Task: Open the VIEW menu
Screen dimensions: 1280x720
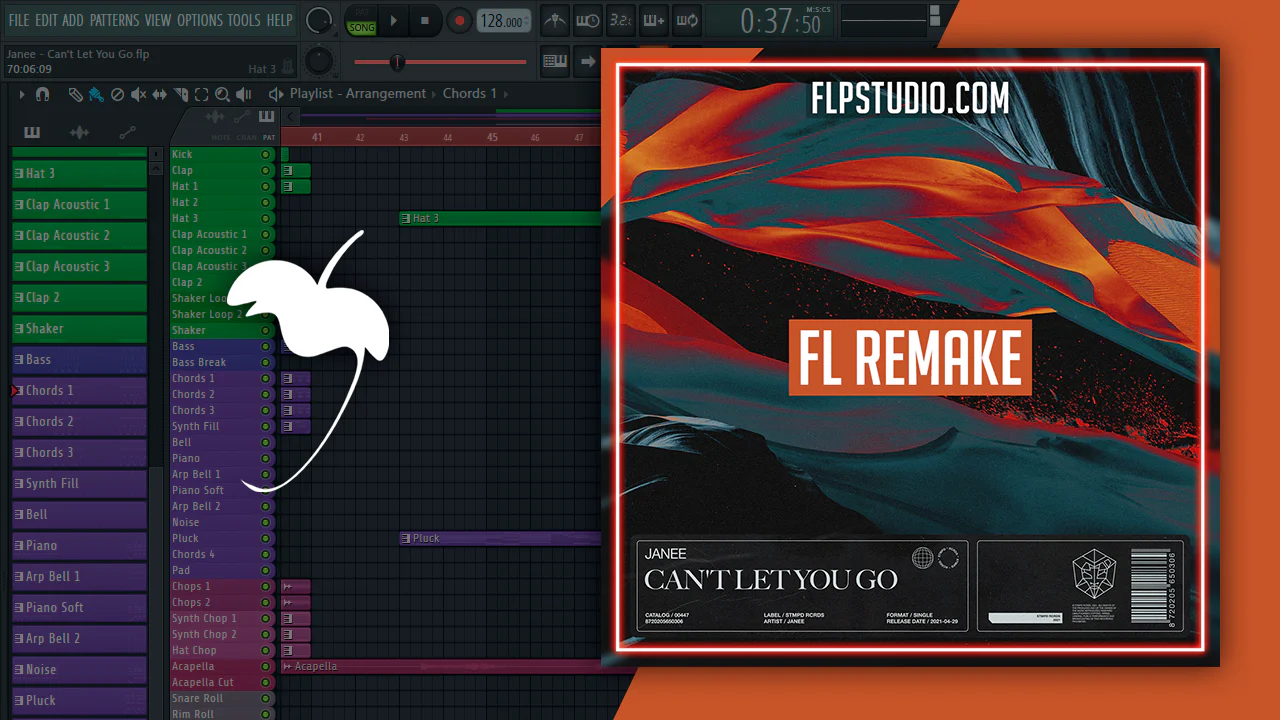Action: [x=158, y=20]
